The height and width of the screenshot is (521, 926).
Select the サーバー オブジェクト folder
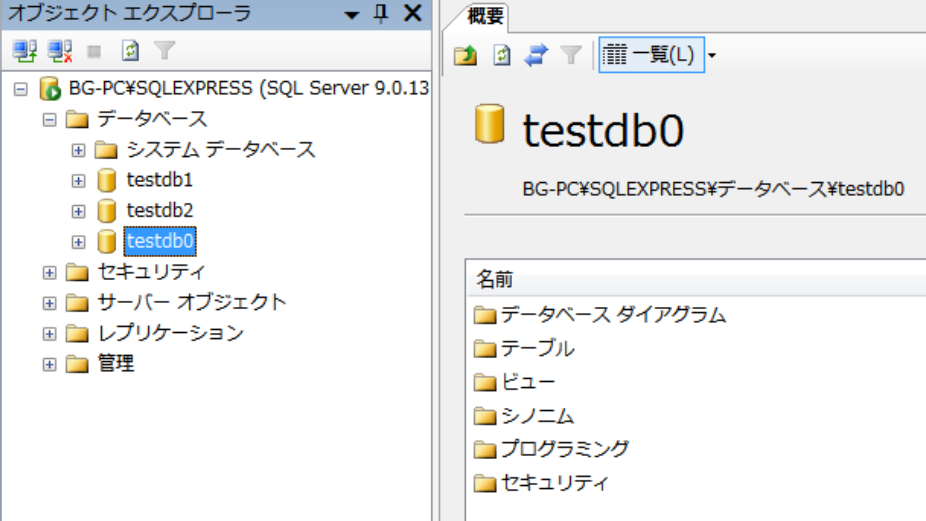[x=191, y=302]
